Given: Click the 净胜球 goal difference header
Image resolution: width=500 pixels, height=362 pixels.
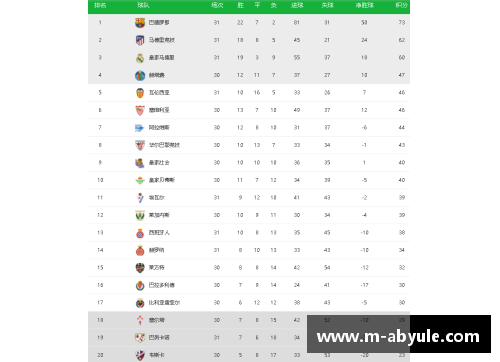Looking at the screenshot, I should click(364, 5).
